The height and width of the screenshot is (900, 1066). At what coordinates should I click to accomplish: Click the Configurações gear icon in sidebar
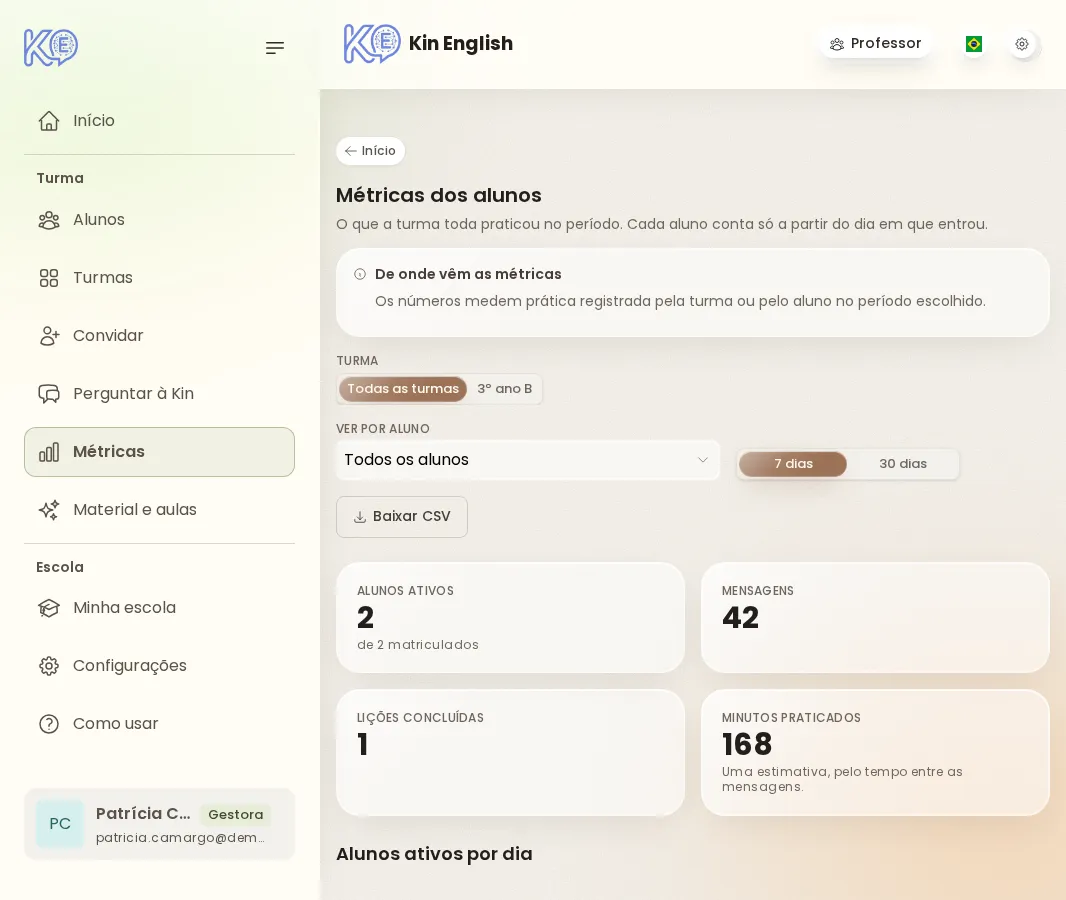(49, 665)
